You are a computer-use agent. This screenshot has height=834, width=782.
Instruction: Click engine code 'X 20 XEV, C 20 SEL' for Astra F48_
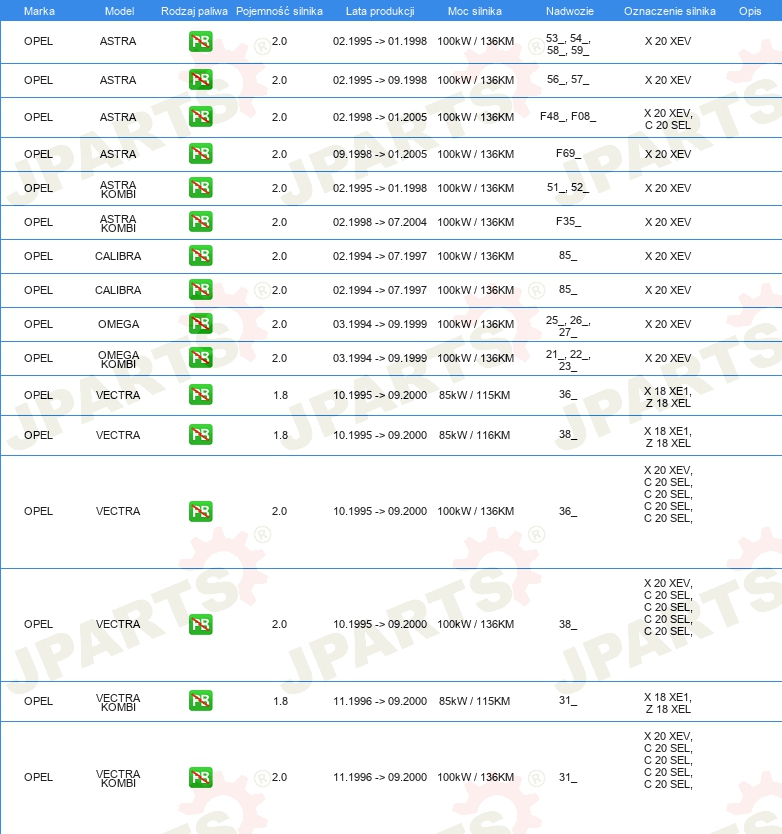[668, 119]
